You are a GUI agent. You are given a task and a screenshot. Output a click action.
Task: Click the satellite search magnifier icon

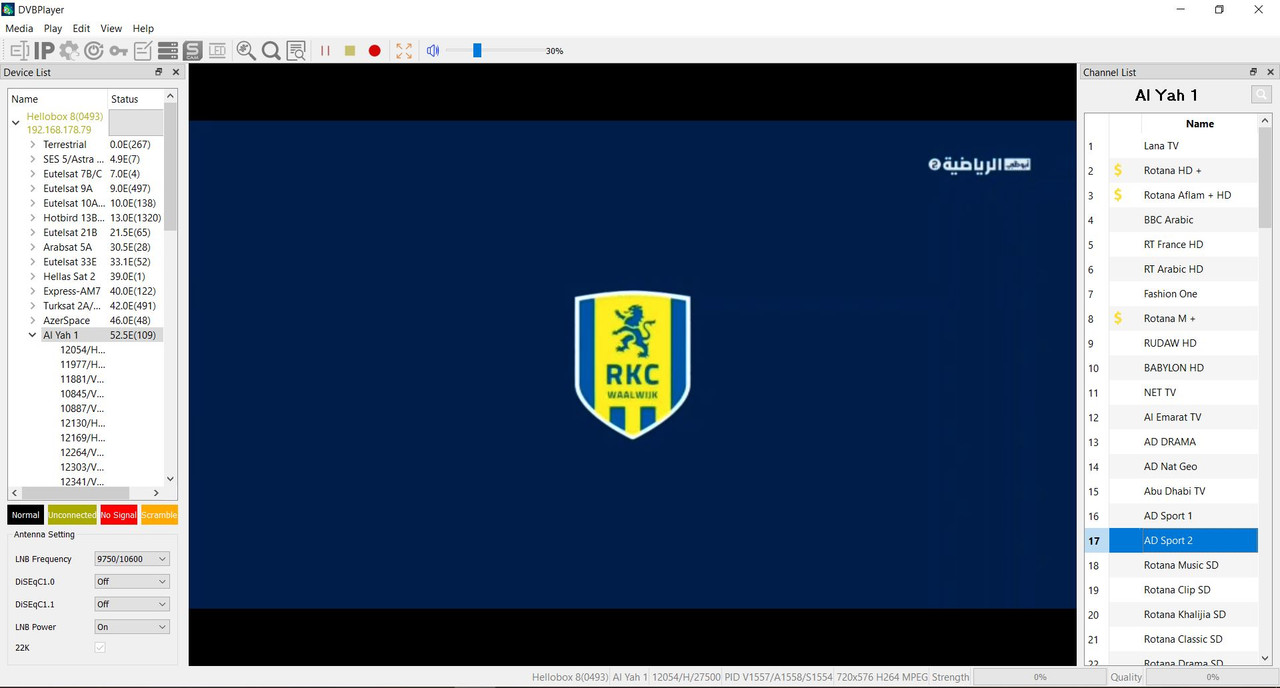coord(246,50)
